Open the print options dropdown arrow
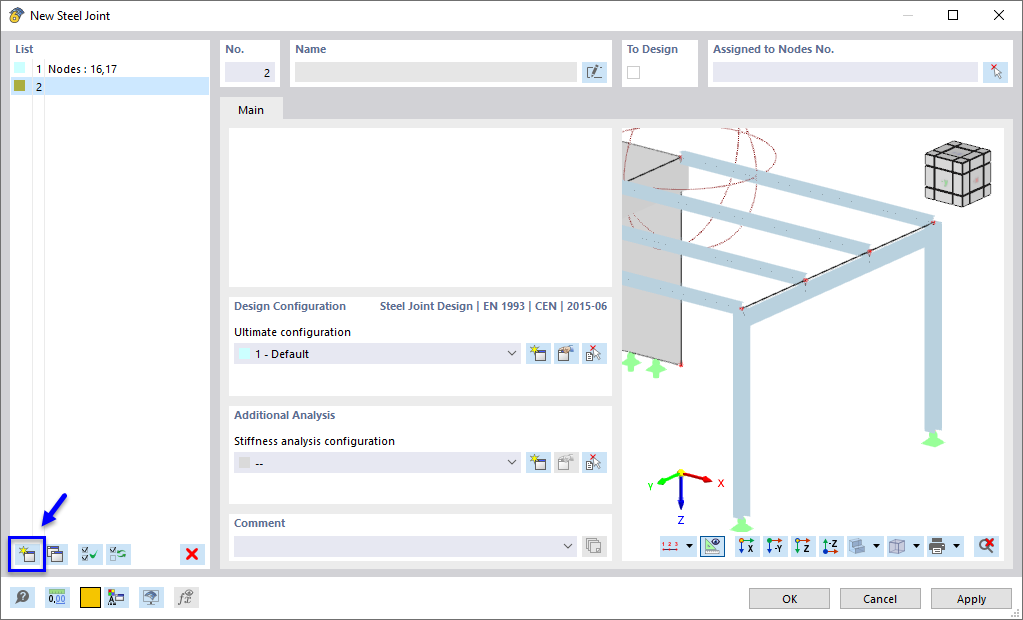This screenshot has width=1023, height=620. pyautogui.click(x=956, y=546)
